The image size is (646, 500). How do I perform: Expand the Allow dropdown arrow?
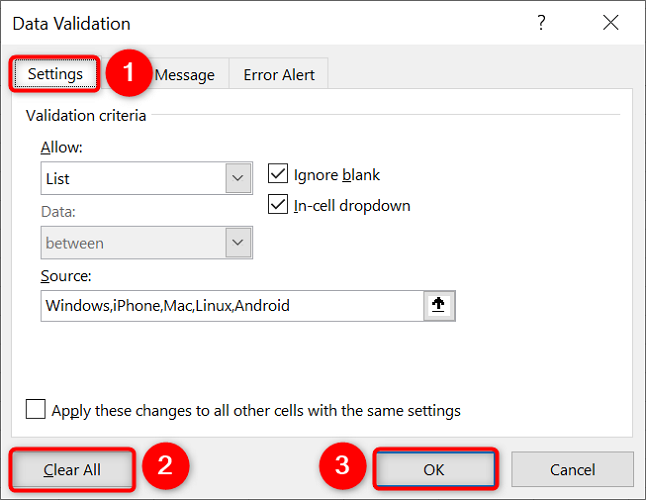(x=238, y=179)
